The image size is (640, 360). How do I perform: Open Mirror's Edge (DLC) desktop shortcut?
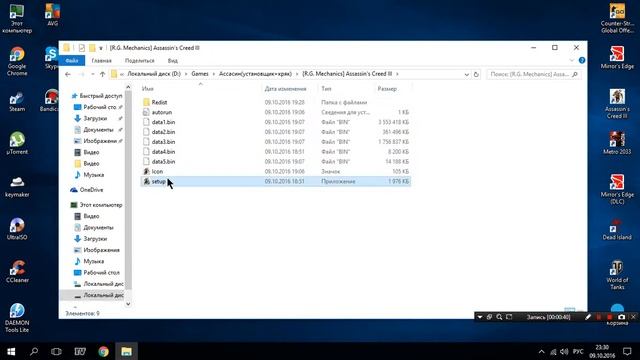pyautogui.click(x=617, y=189)
